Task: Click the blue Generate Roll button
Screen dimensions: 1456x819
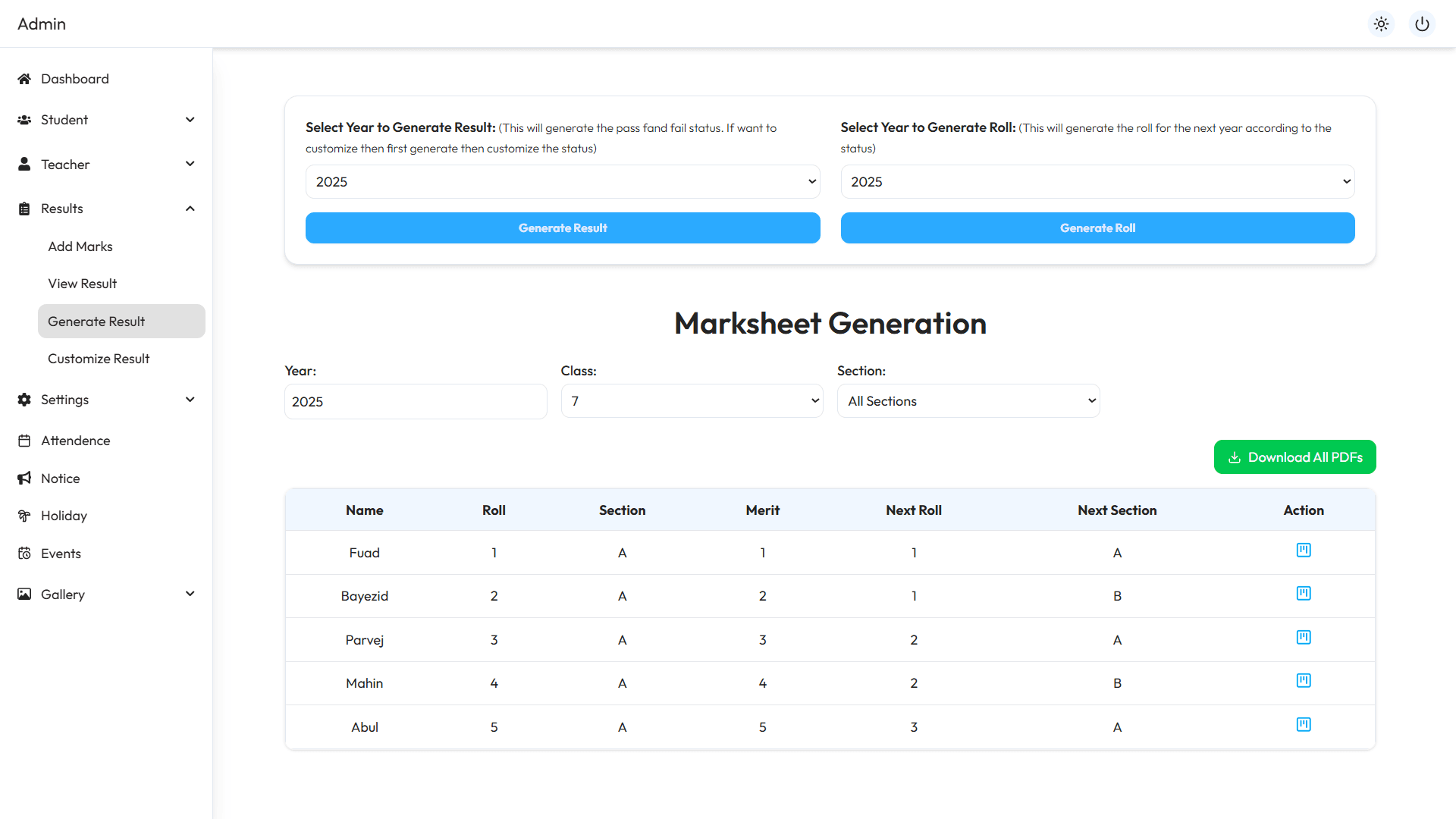Action: (1097, 228)
